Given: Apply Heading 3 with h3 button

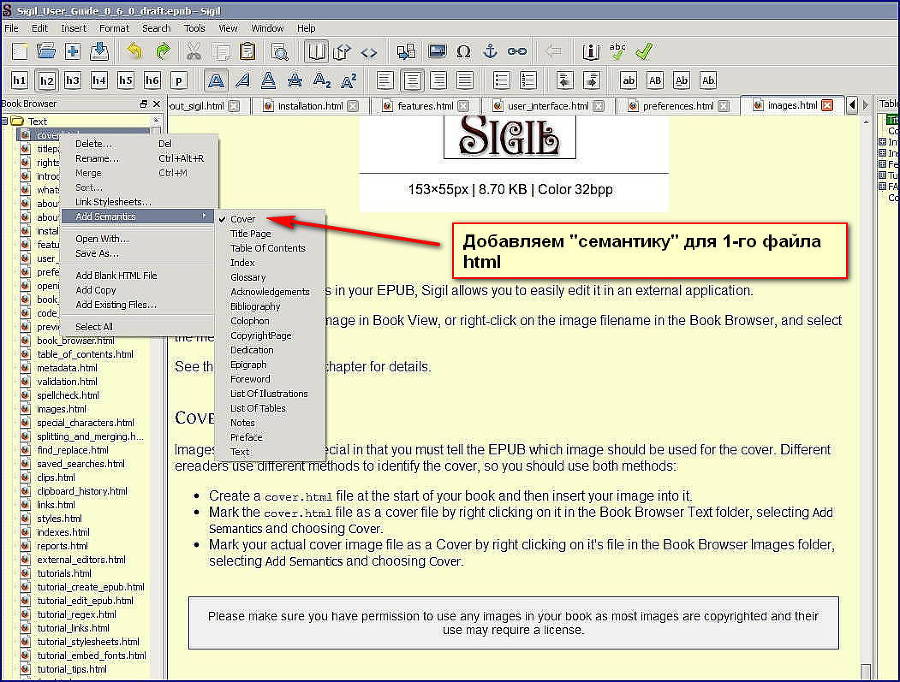Looking at the screenshot, I should coord(72,80).
